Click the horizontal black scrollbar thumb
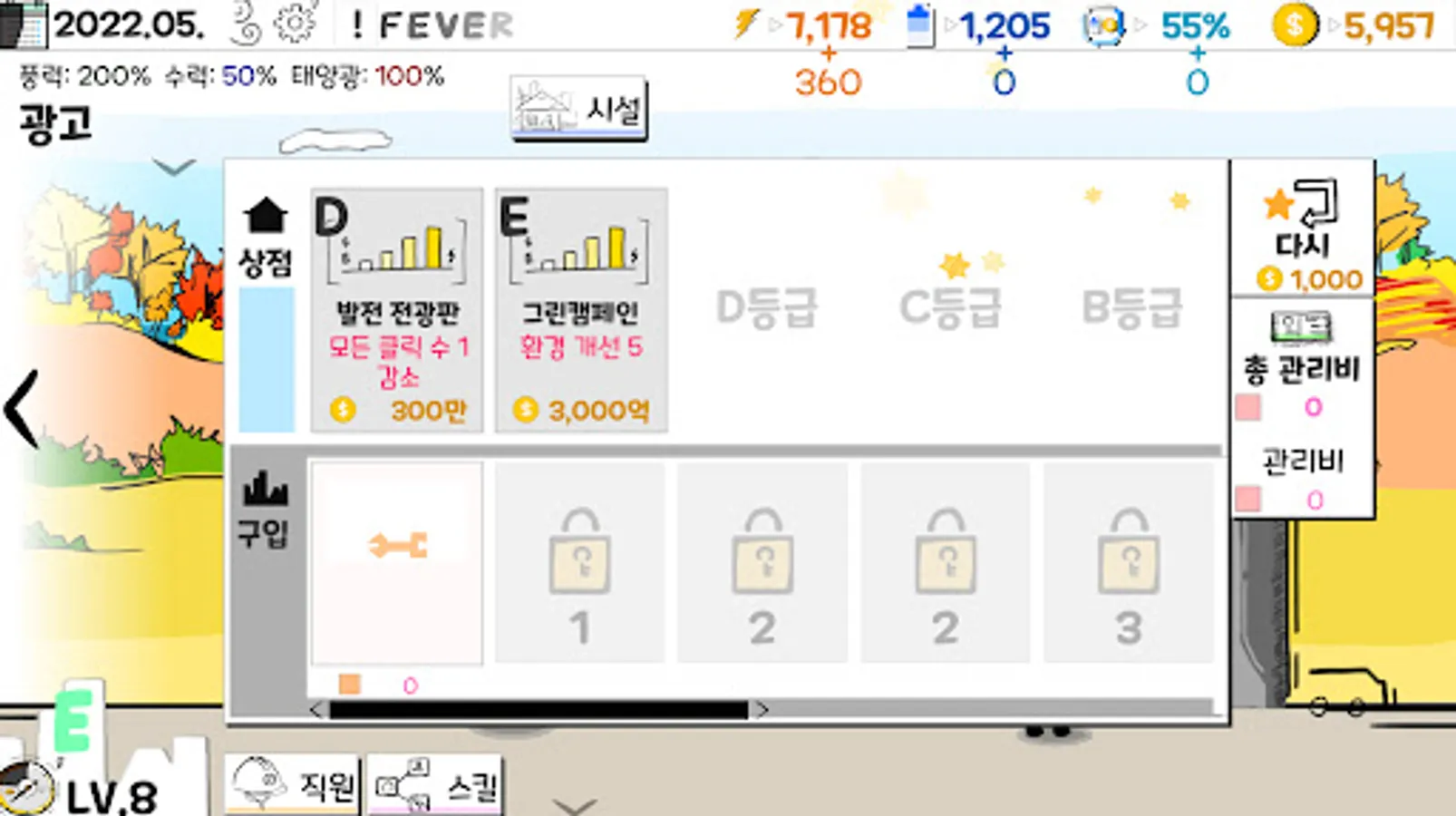Viewport: 1456px width, 816px height. [x=539, y=710]
